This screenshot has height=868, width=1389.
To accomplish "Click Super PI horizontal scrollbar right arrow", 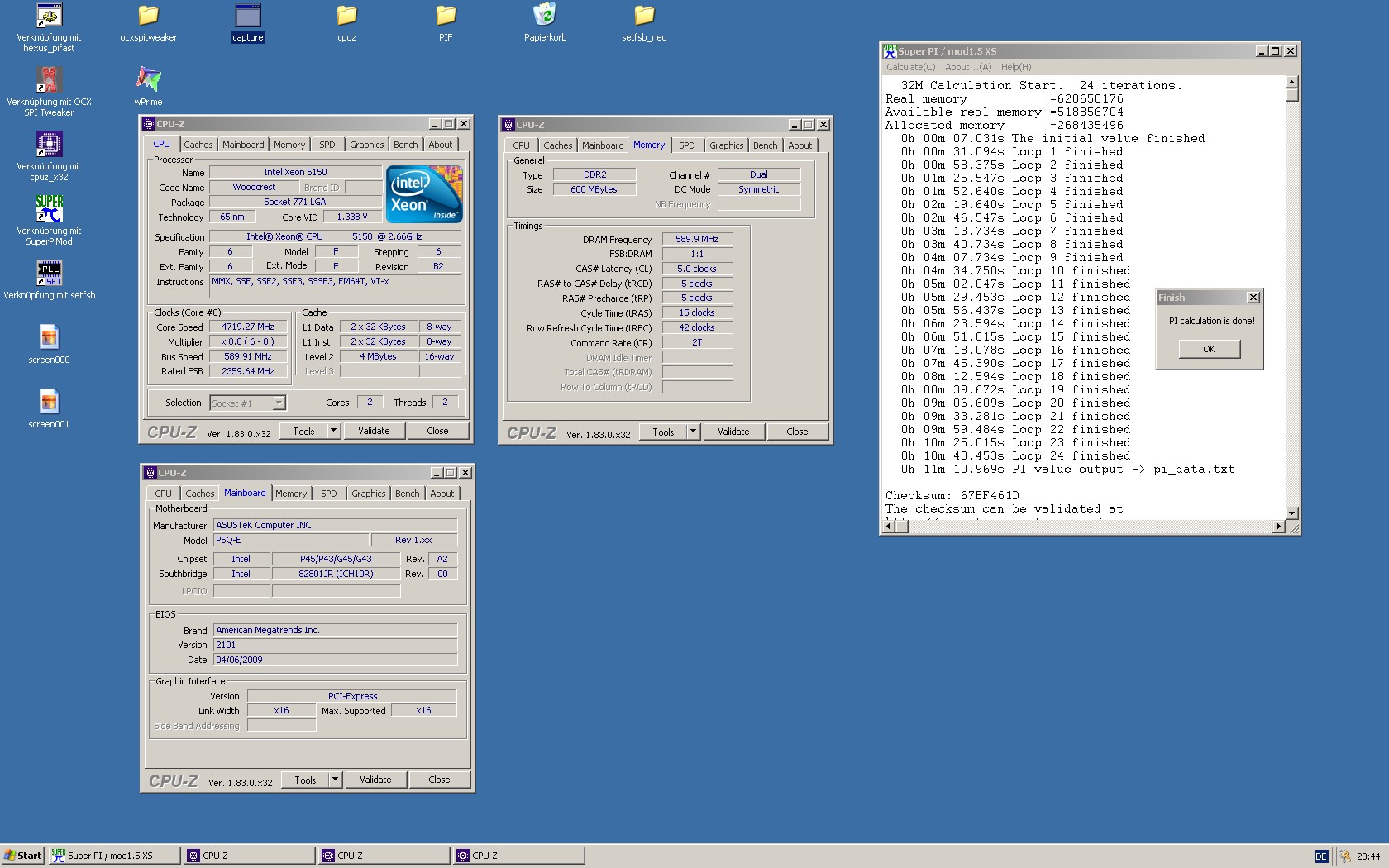I will tap(1279, 527).
